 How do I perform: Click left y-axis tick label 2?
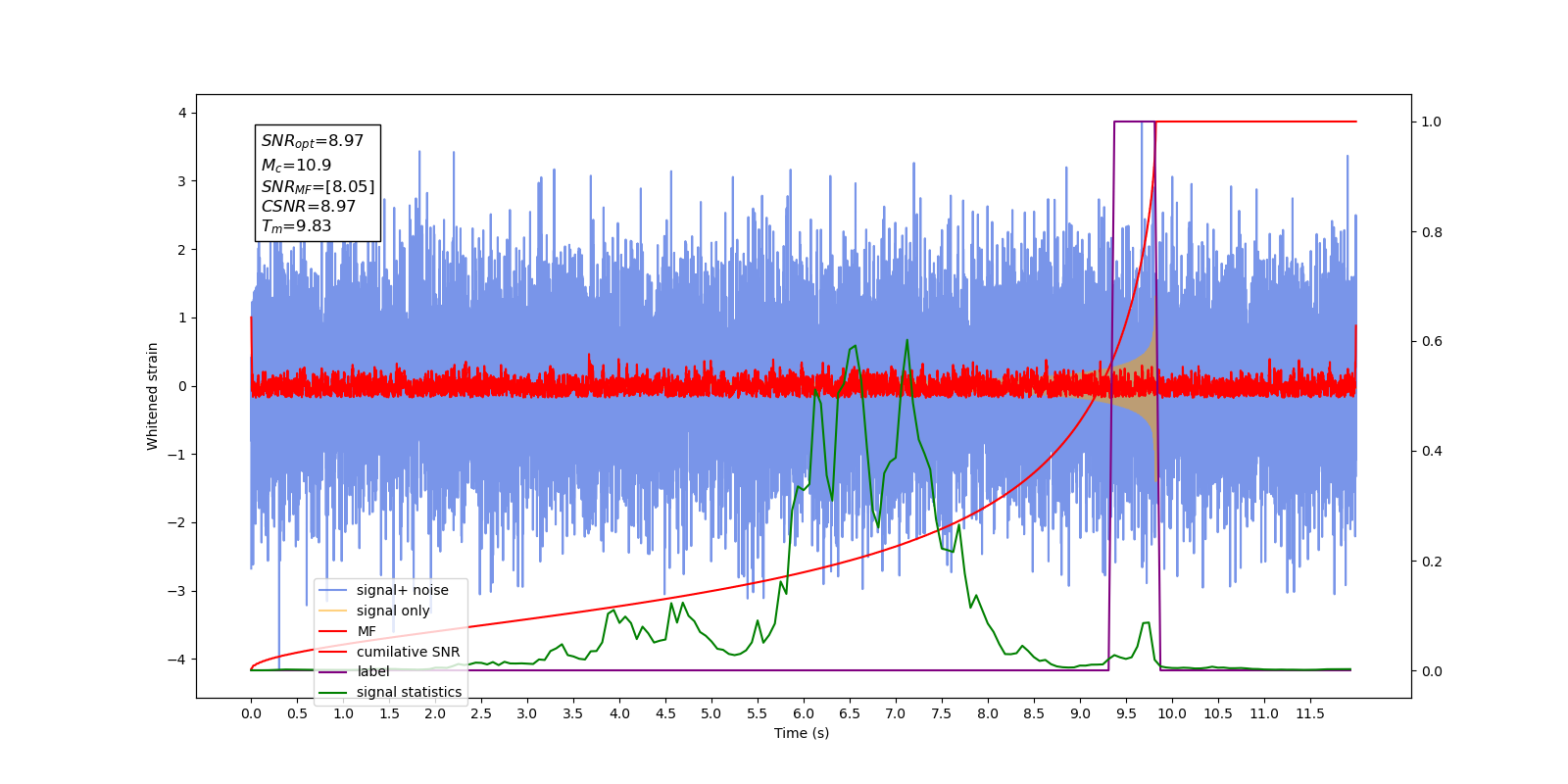[x=182, y=250]
